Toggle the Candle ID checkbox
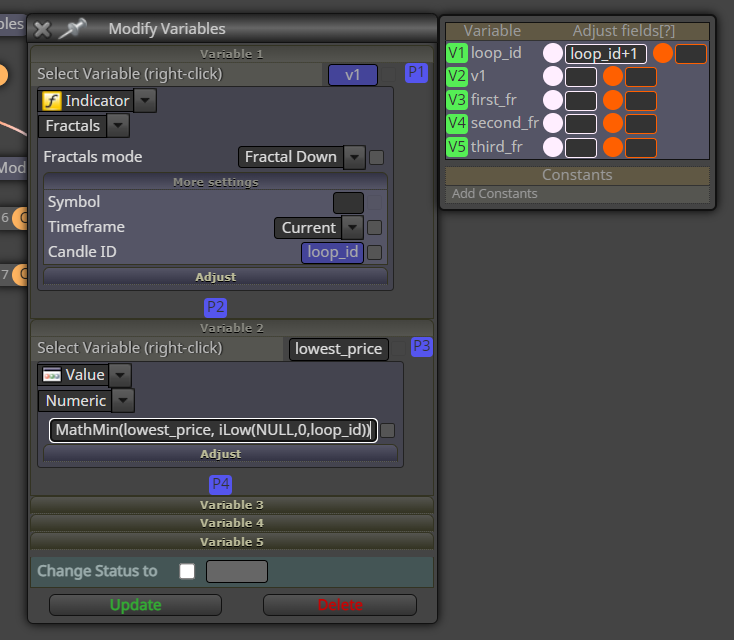 click(x=374, y=252)
